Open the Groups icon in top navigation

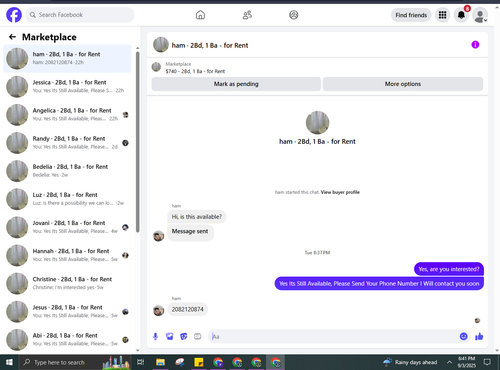(x=294, y=15)
